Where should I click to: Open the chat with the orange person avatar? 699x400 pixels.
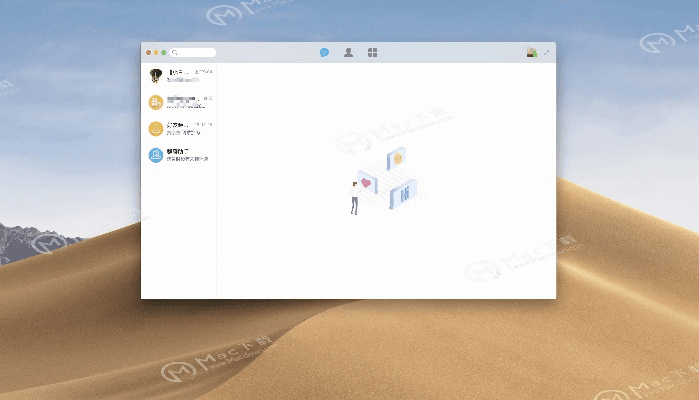[179, 128]
